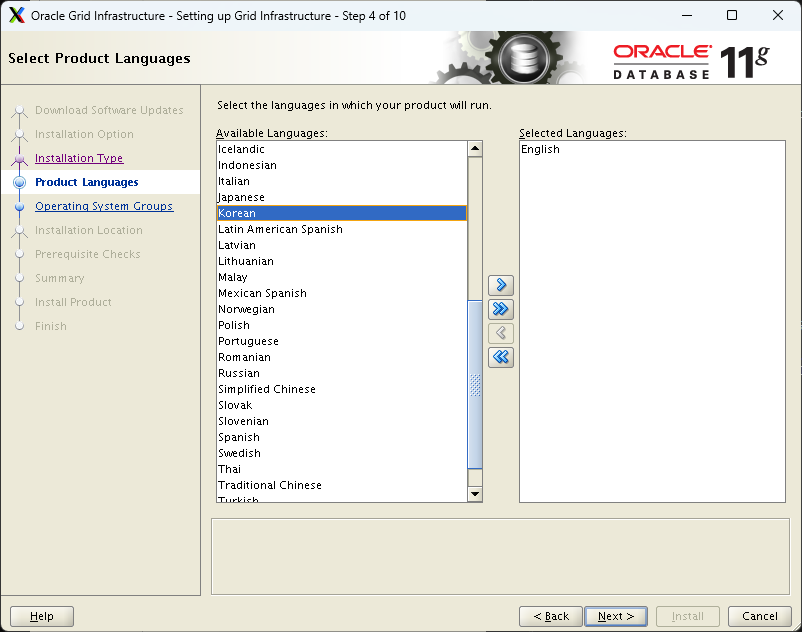Maximize the installer window
Image resolution: width=802 pixels, height=632 pixels.
(x=732, y=15)
